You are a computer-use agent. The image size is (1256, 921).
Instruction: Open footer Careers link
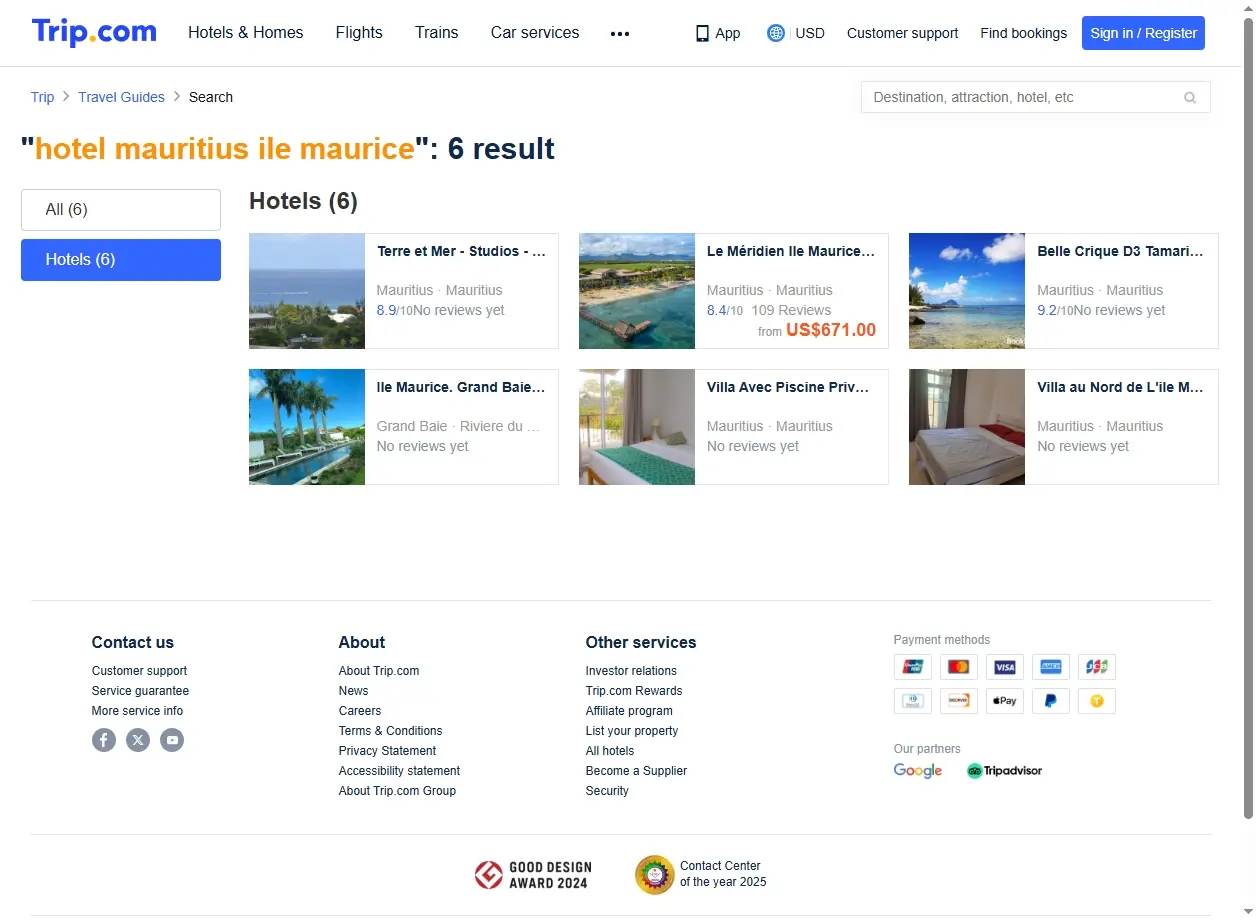pyautogui.click(x=360, y=711)
